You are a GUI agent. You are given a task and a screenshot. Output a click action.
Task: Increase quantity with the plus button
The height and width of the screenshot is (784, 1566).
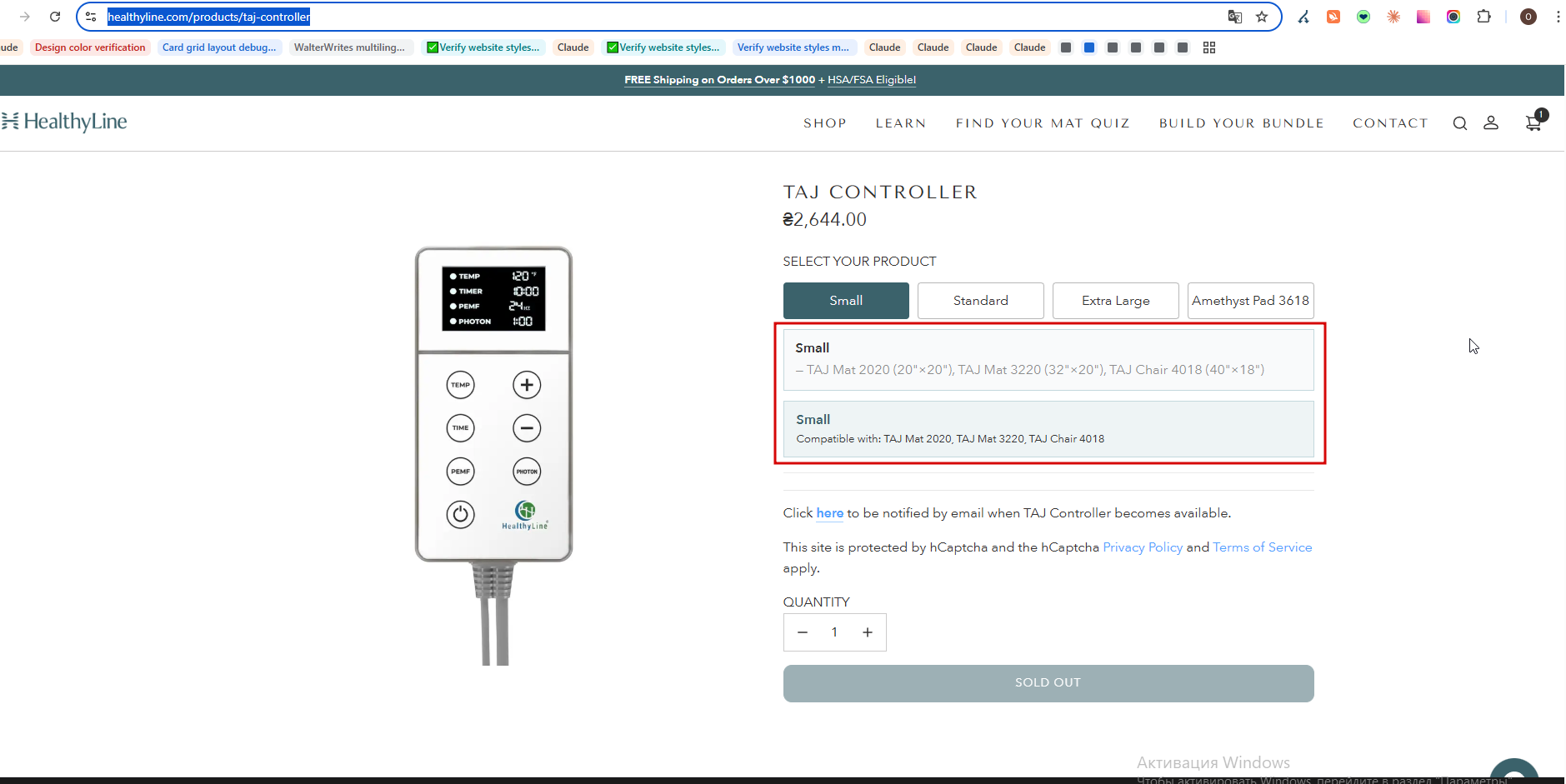(868, 632)
